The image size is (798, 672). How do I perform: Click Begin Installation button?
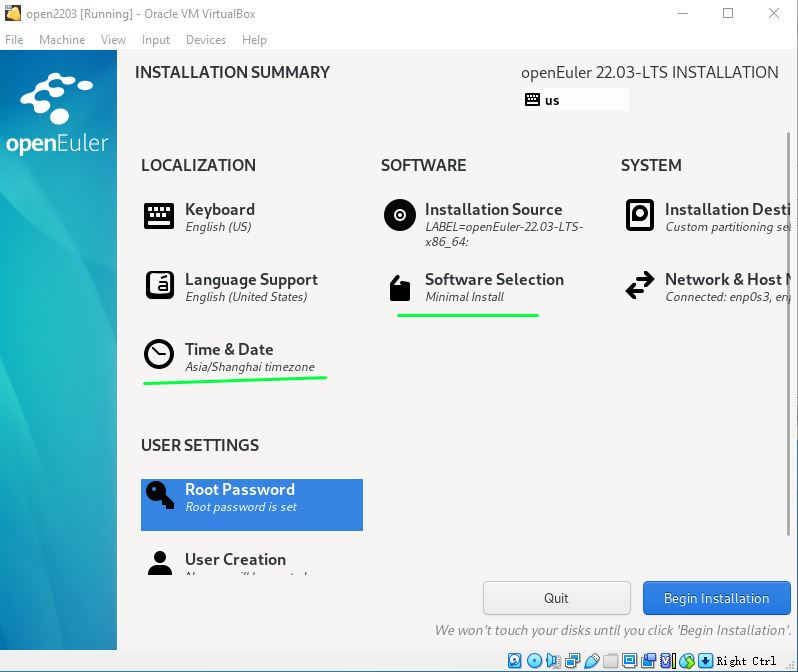pos(717,598)
